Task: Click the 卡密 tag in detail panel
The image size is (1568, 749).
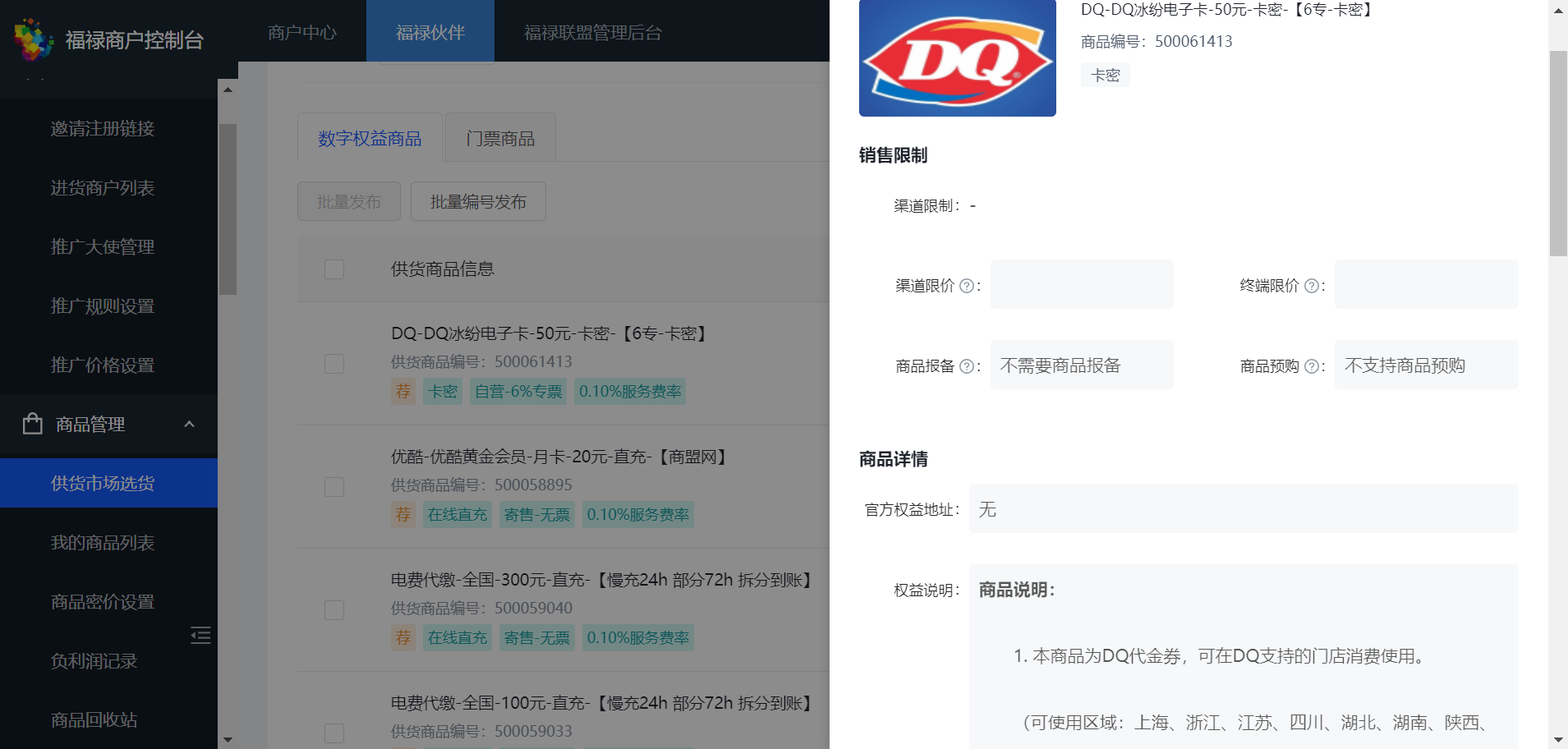Action: (1106, 75)
